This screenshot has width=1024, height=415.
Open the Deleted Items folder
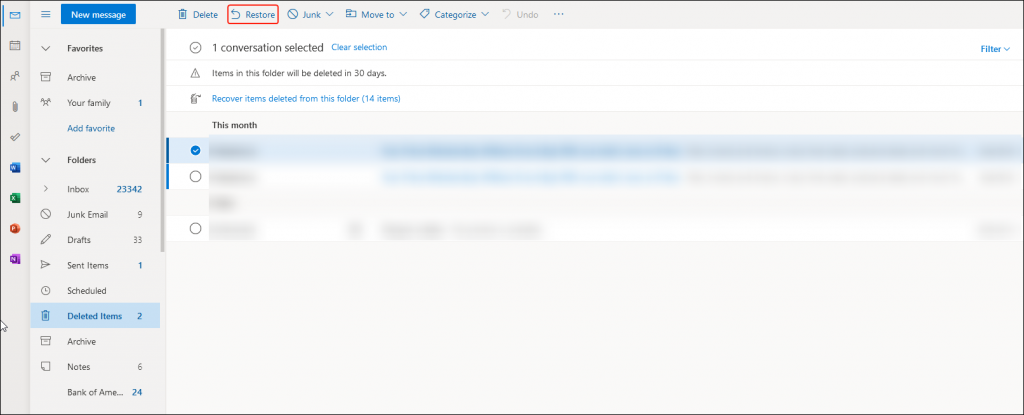94,316
